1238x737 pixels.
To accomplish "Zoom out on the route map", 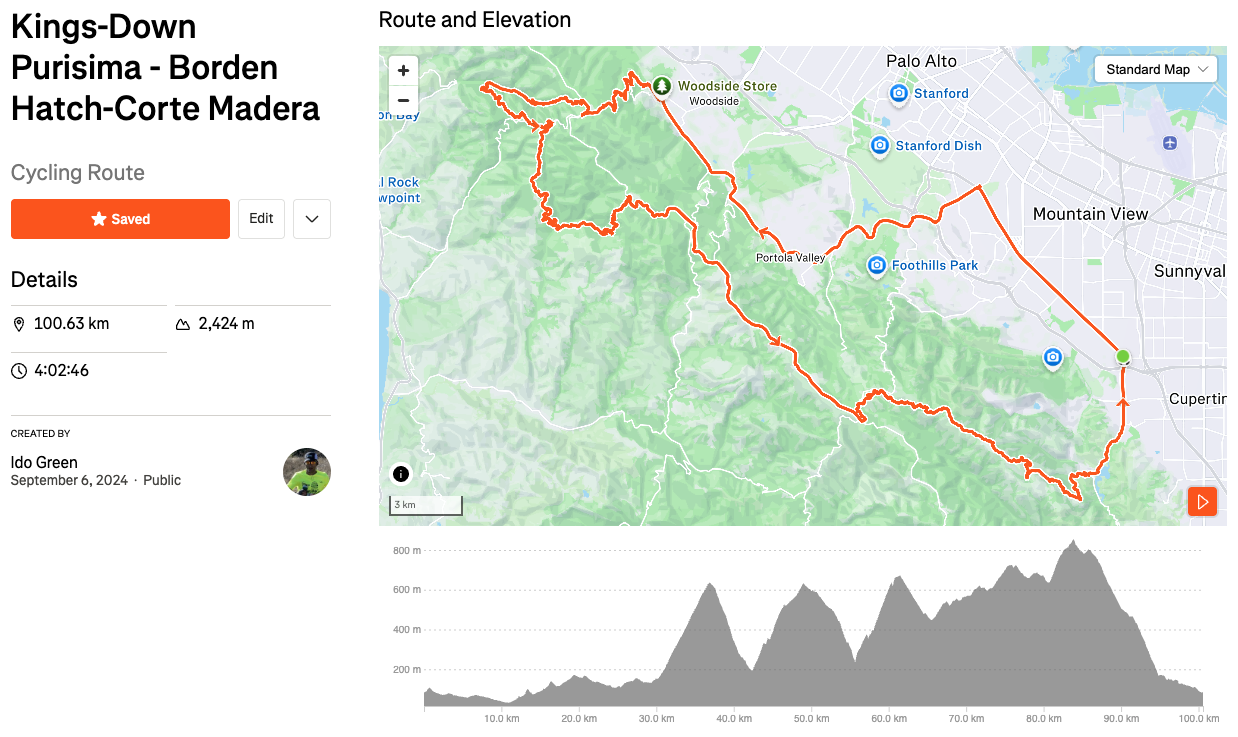I will coord(403,100).
